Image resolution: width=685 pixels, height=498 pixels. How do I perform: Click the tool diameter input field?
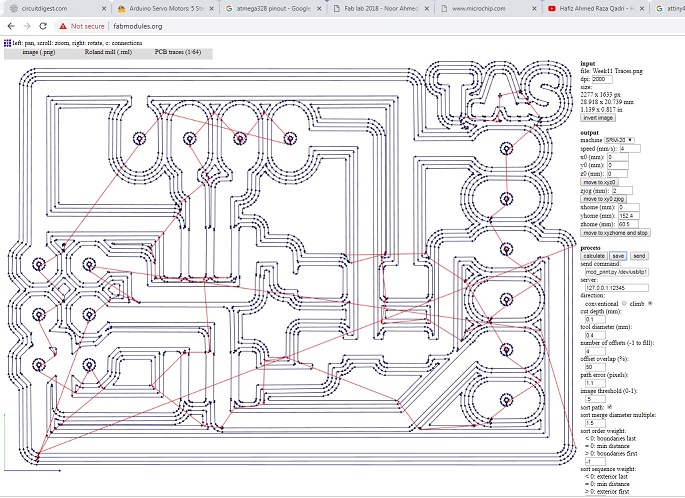(595, 335)
